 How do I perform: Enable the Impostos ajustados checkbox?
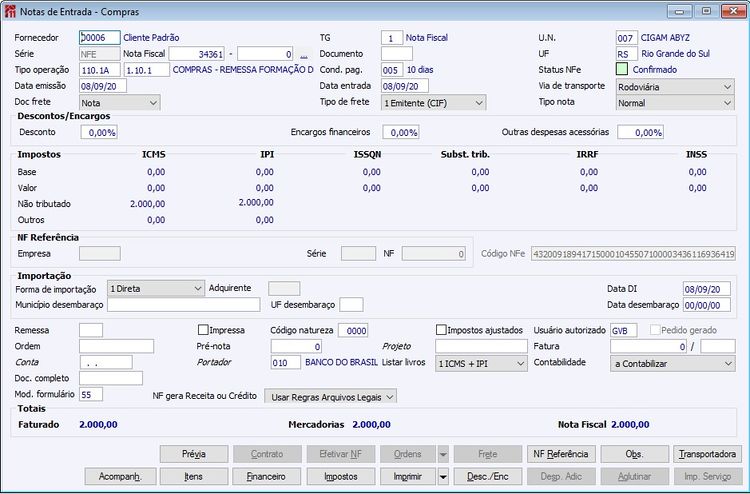(441, 329)
